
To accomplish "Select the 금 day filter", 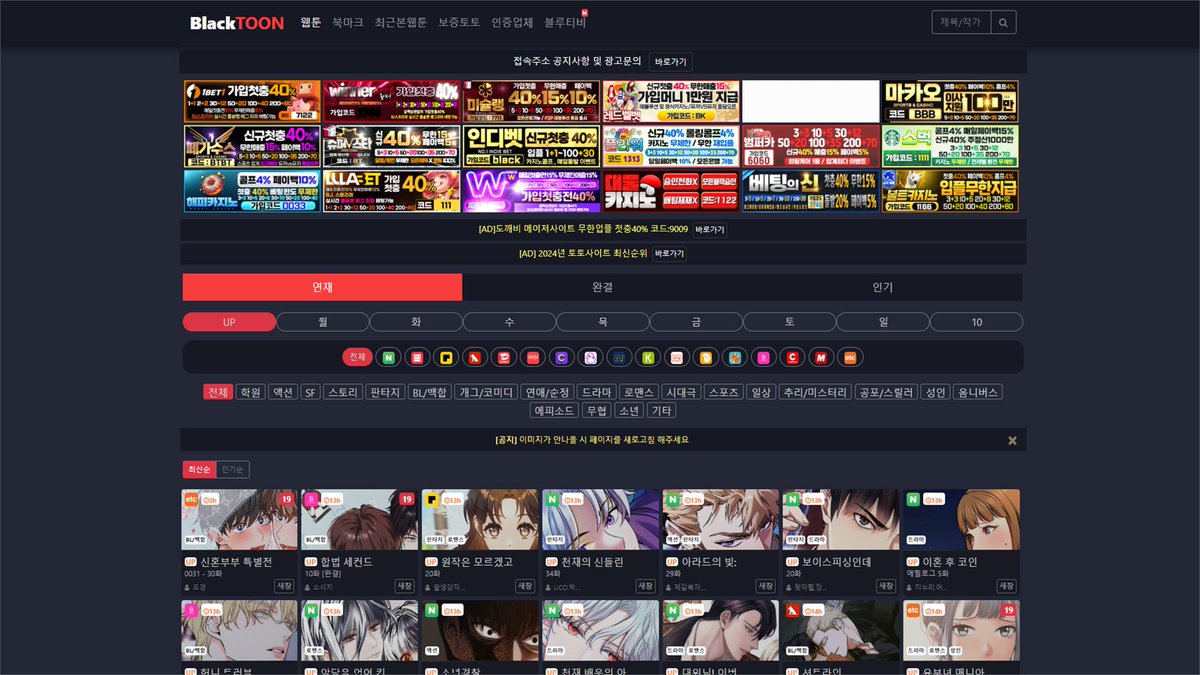I will [x=696, y=322].
